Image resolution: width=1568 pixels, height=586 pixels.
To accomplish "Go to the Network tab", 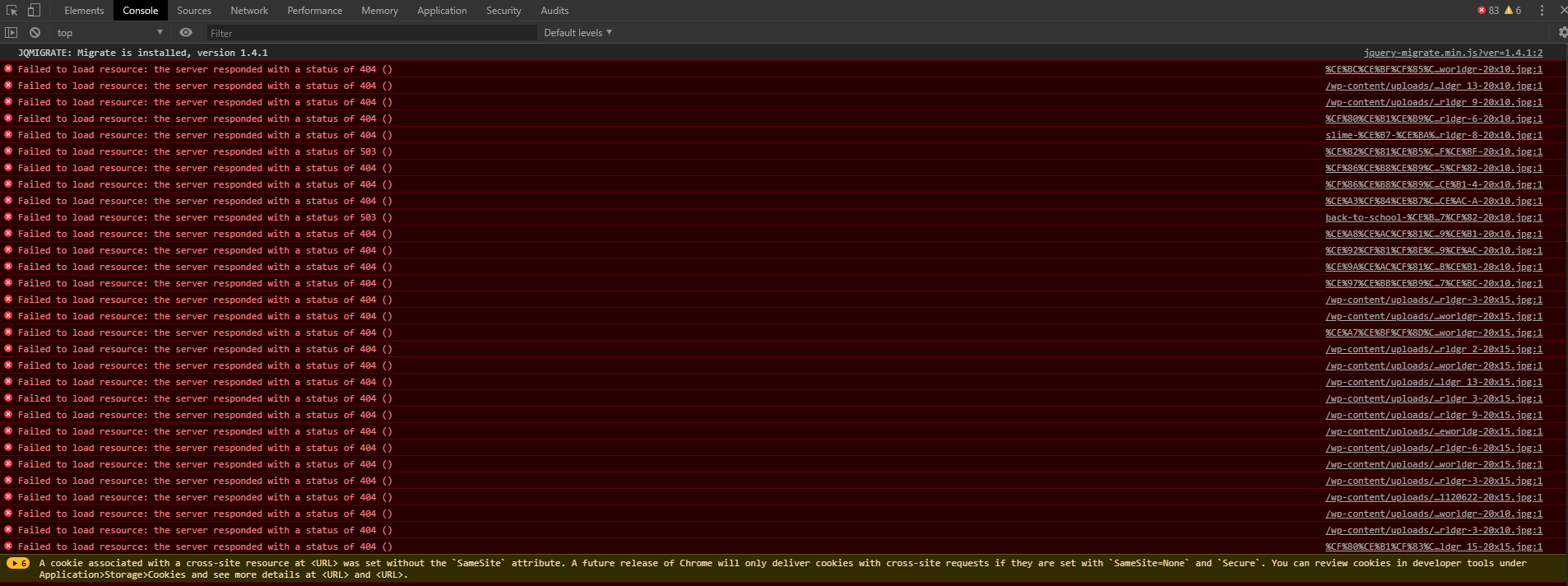I will click(x=249, y=11).
